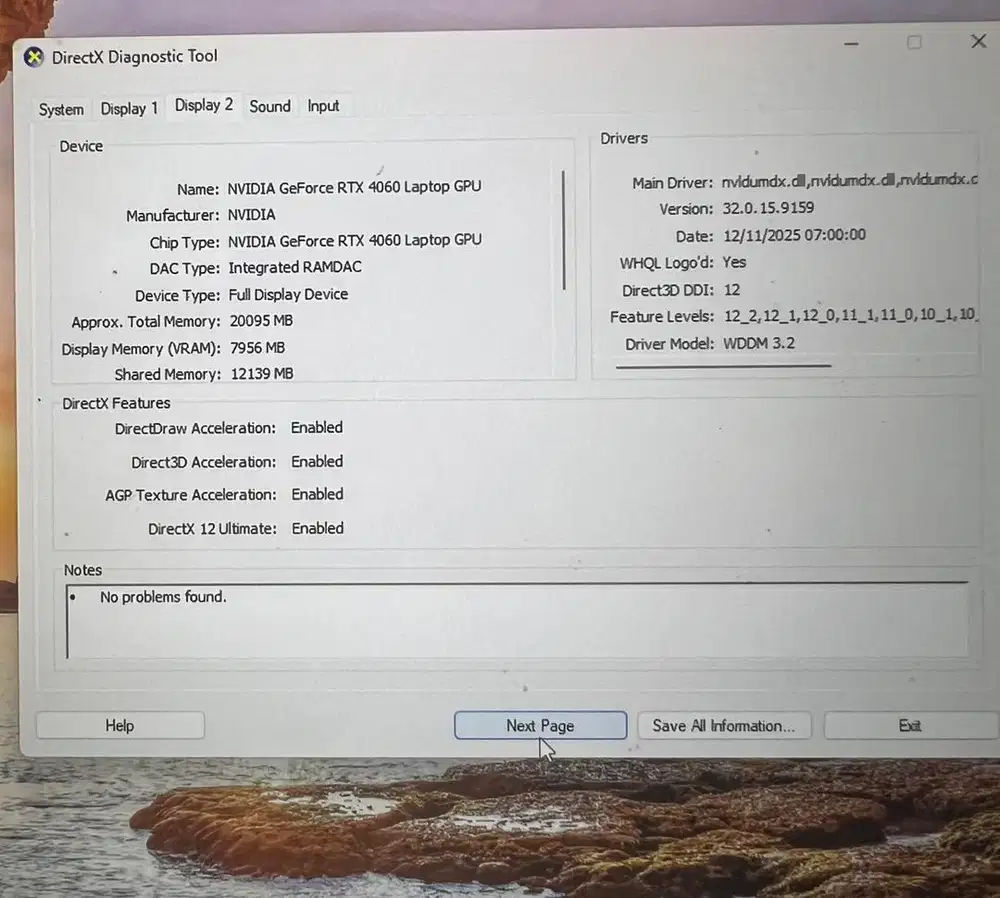Click the driver Version number 32.0.15.9159
Image resolution: width=1000 pixels, height=898 pixels.
point(768,208)
